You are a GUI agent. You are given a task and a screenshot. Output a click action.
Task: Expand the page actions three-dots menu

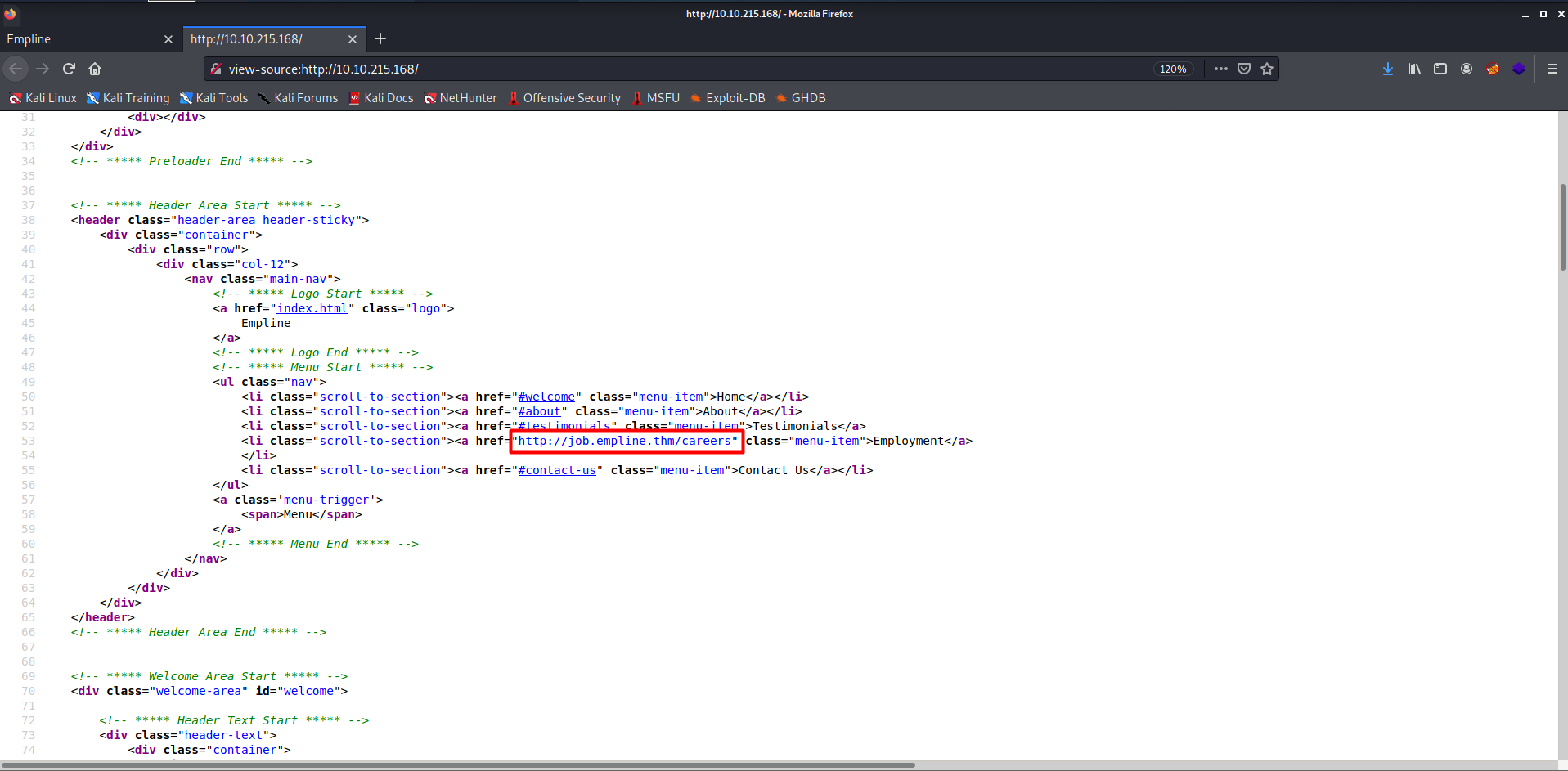1221,69
